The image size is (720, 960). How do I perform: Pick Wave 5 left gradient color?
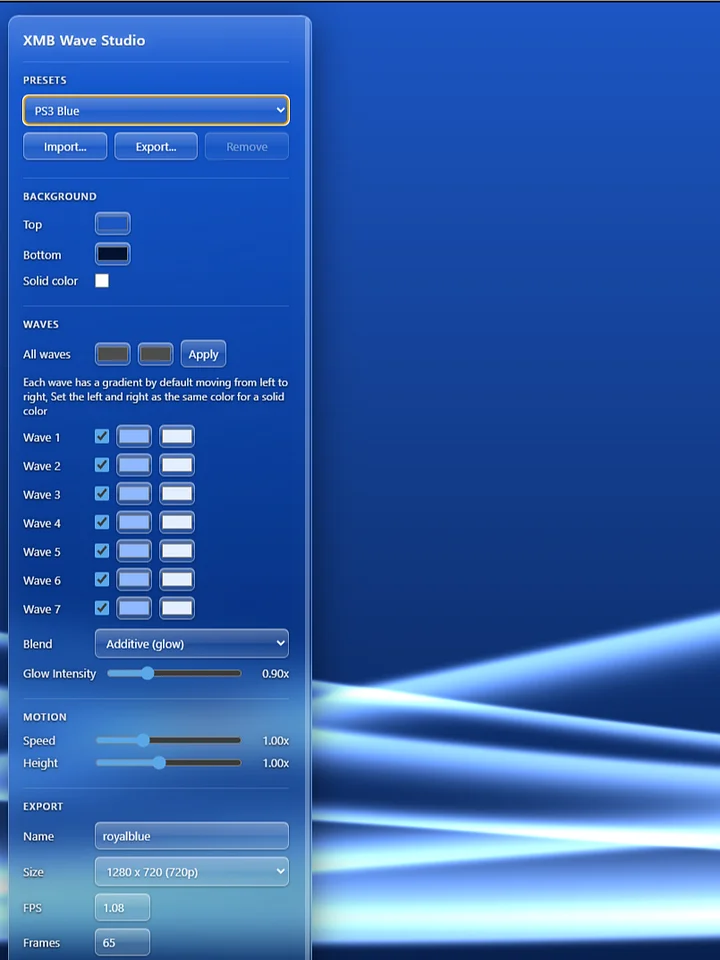coord(134,551)
